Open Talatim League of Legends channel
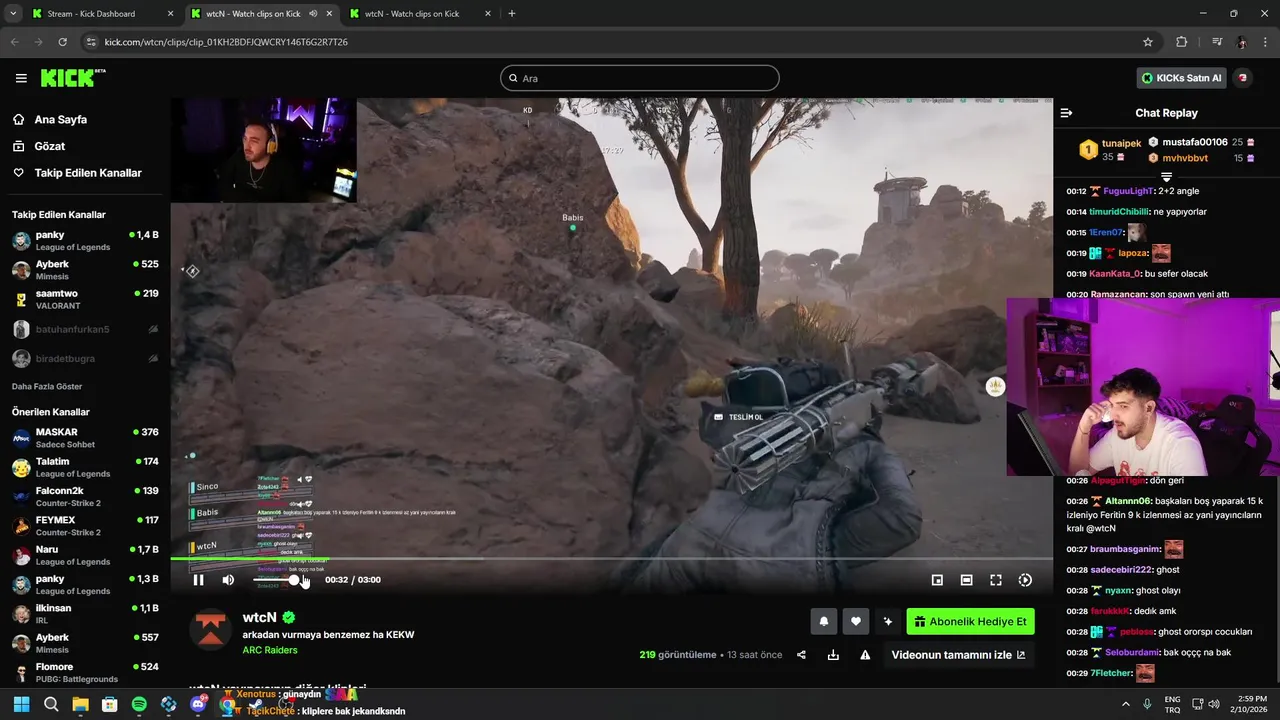The width and height of the screenshot is (1280, 720). coord(85,467)
